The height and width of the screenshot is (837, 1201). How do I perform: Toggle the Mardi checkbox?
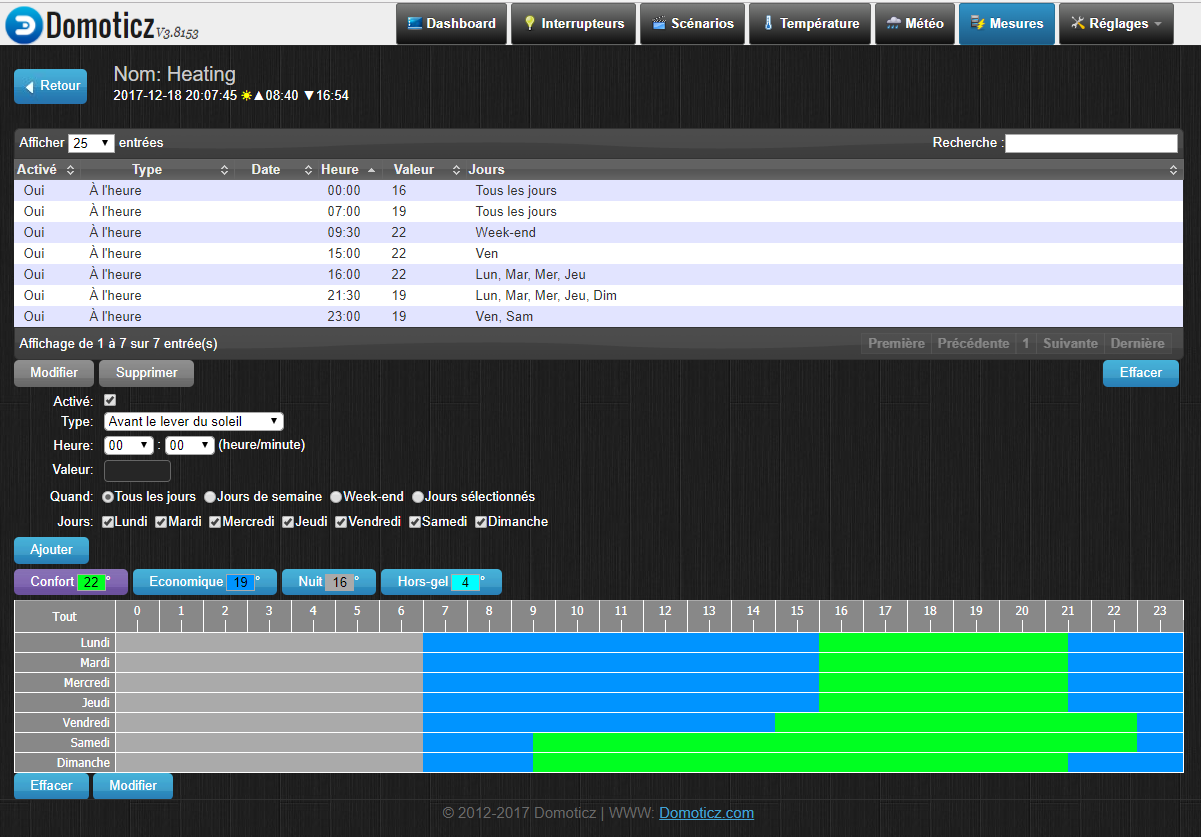[162, 522]
